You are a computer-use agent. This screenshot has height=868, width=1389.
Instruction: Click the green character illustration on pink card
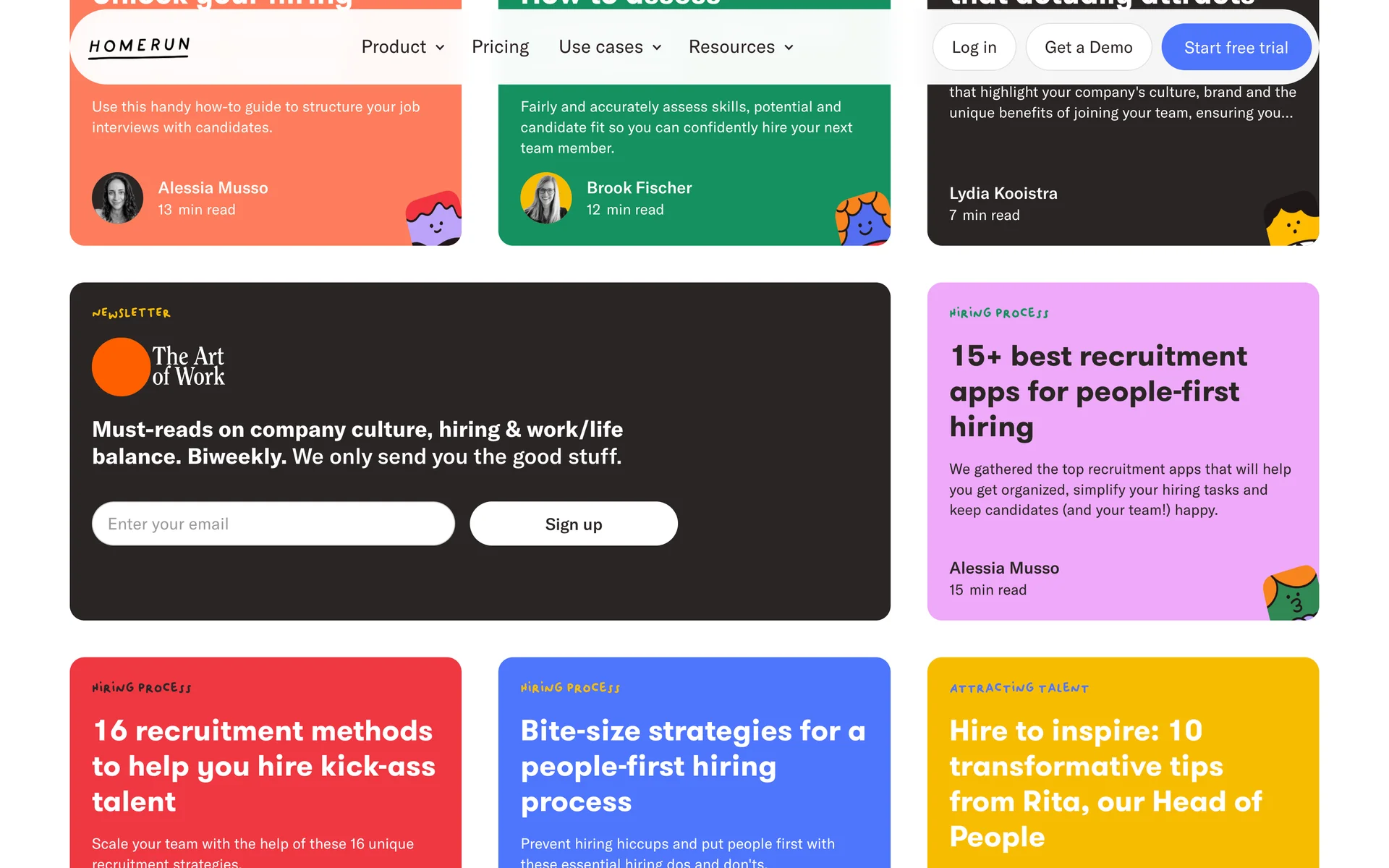click(1291, 593)
